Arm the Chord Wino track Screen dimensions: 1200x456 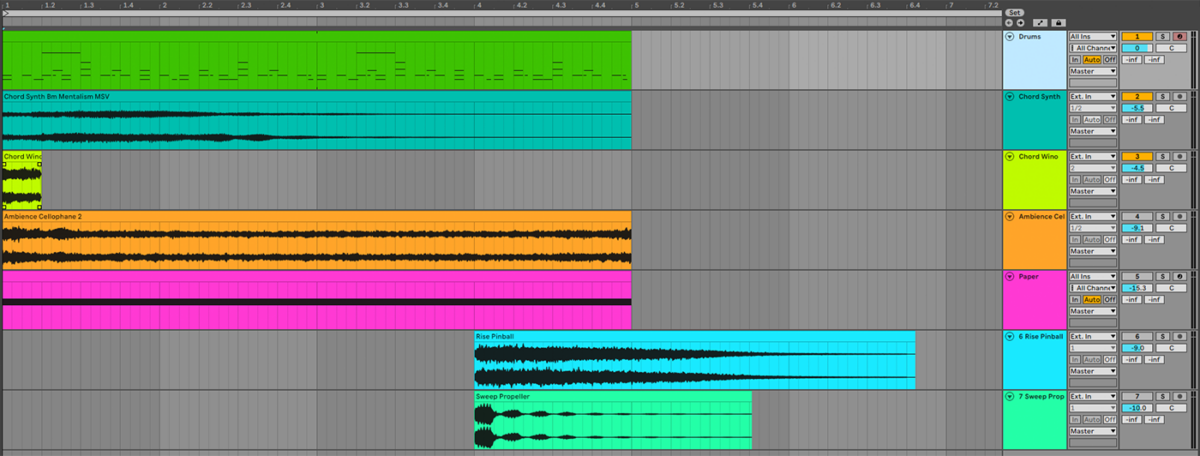(1180, 156)
